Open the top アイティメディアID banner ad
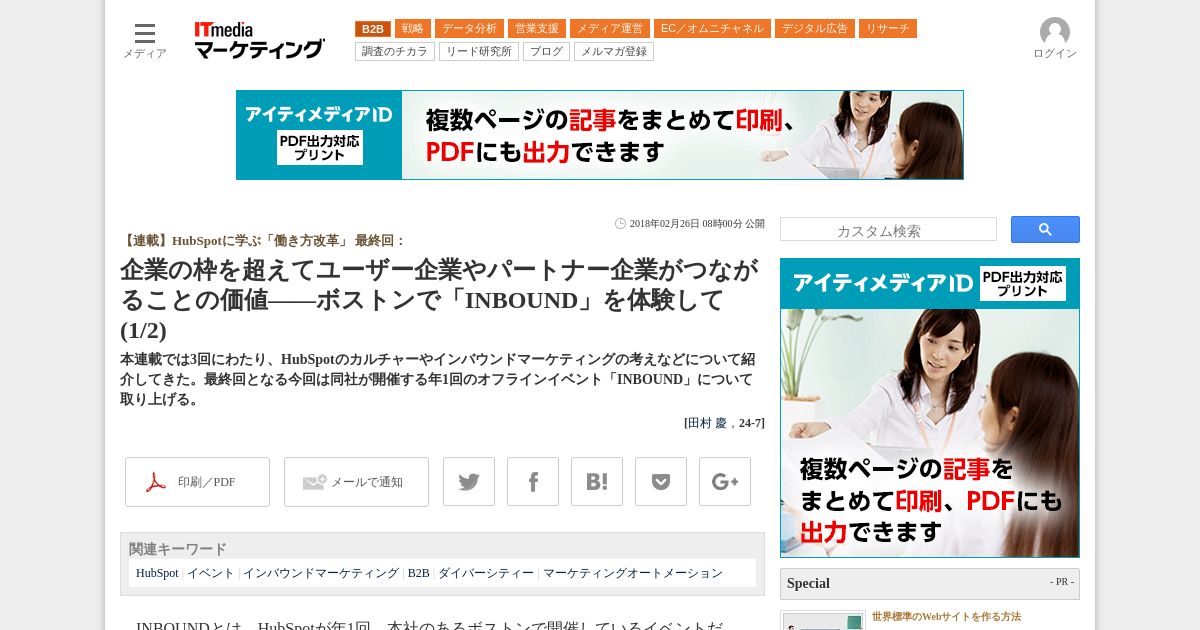This screenshot has width=1200, height=630. 600,135
